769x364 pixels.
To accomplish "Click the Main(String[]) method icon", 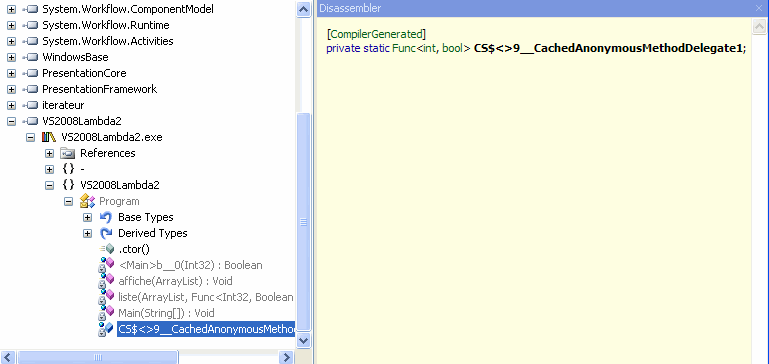I will pos(106,313).
